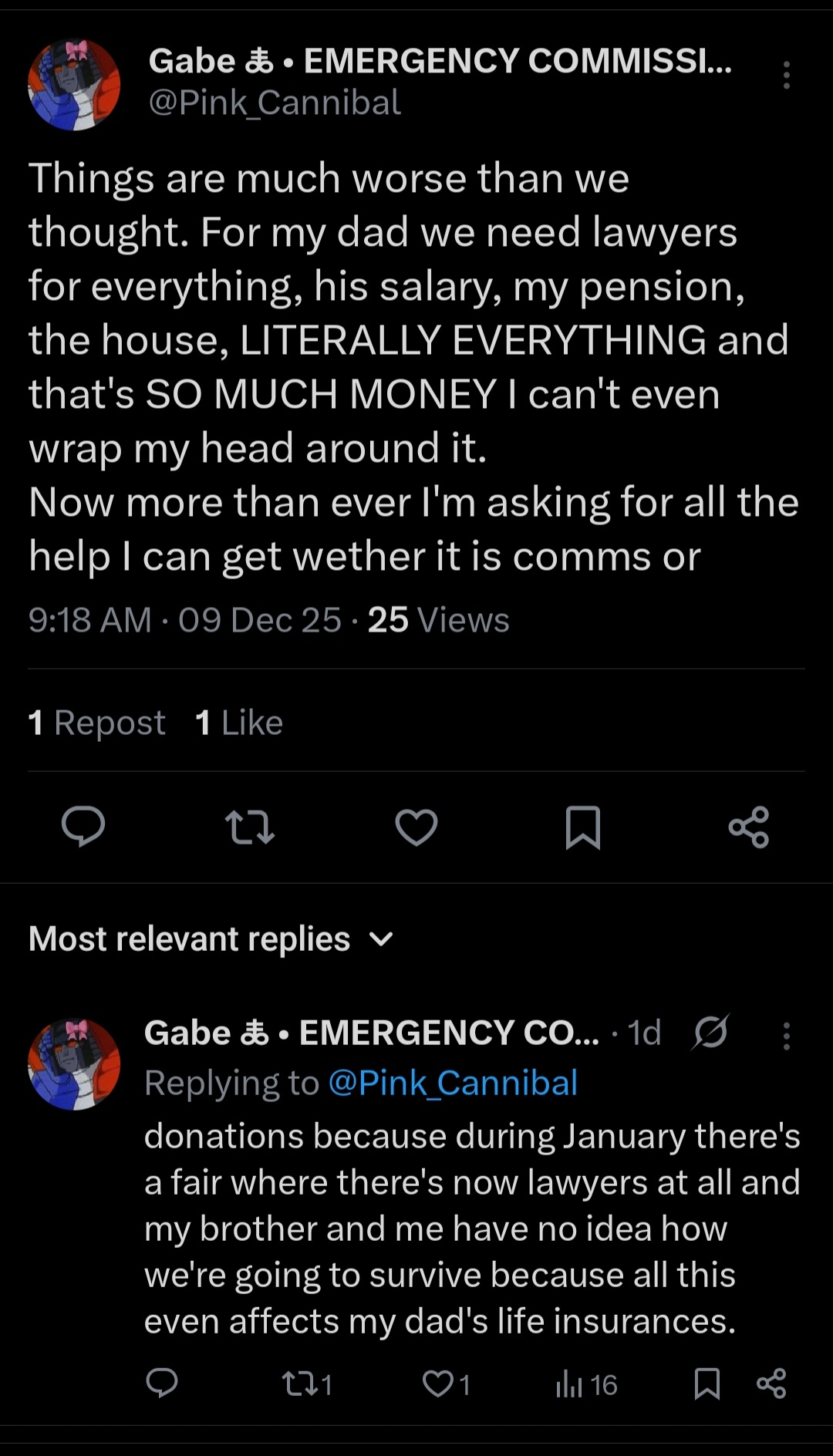Open main post's three-dot menu

click(x=786, y=75)
